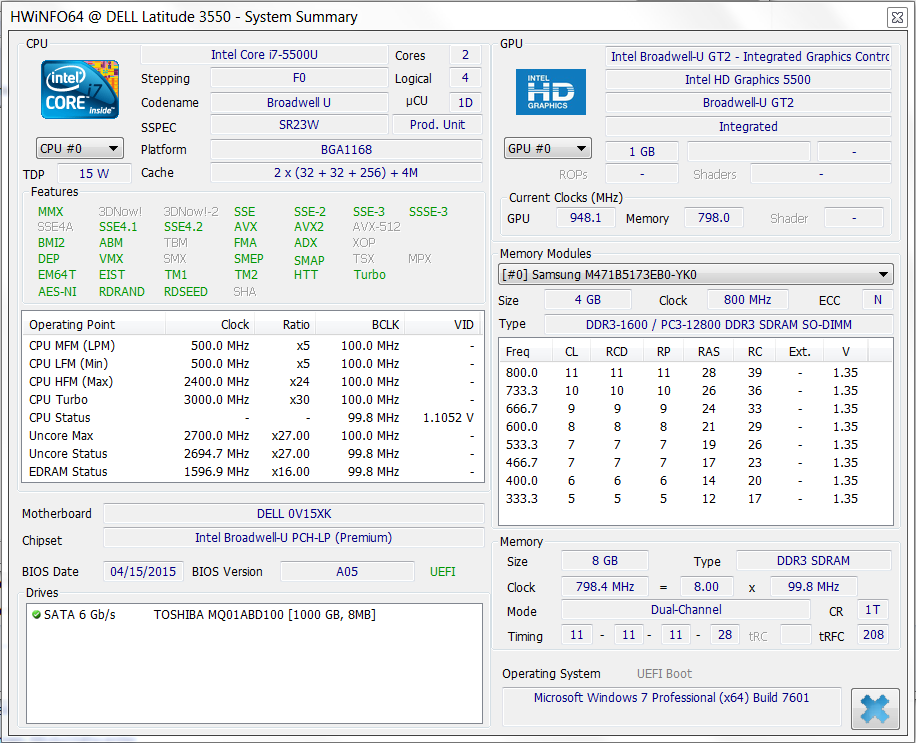
Task: Click the µCU value 1D
Action: pyautogui.click(x=466, y=102)
